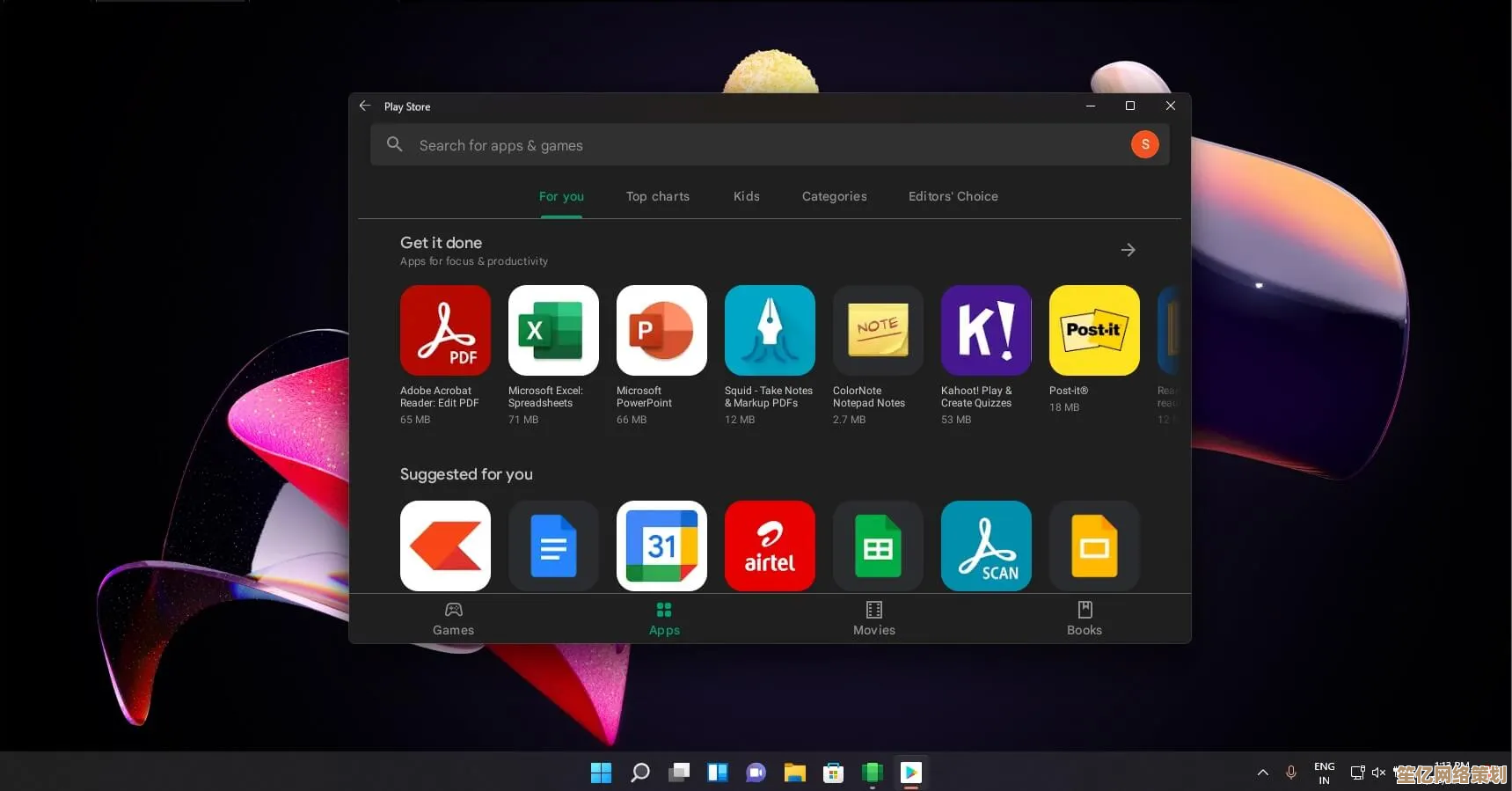Open the ColorNote Notepad app icon
Image resolution: width=1512 pixels, height=791 pixels.
point(878,331)
